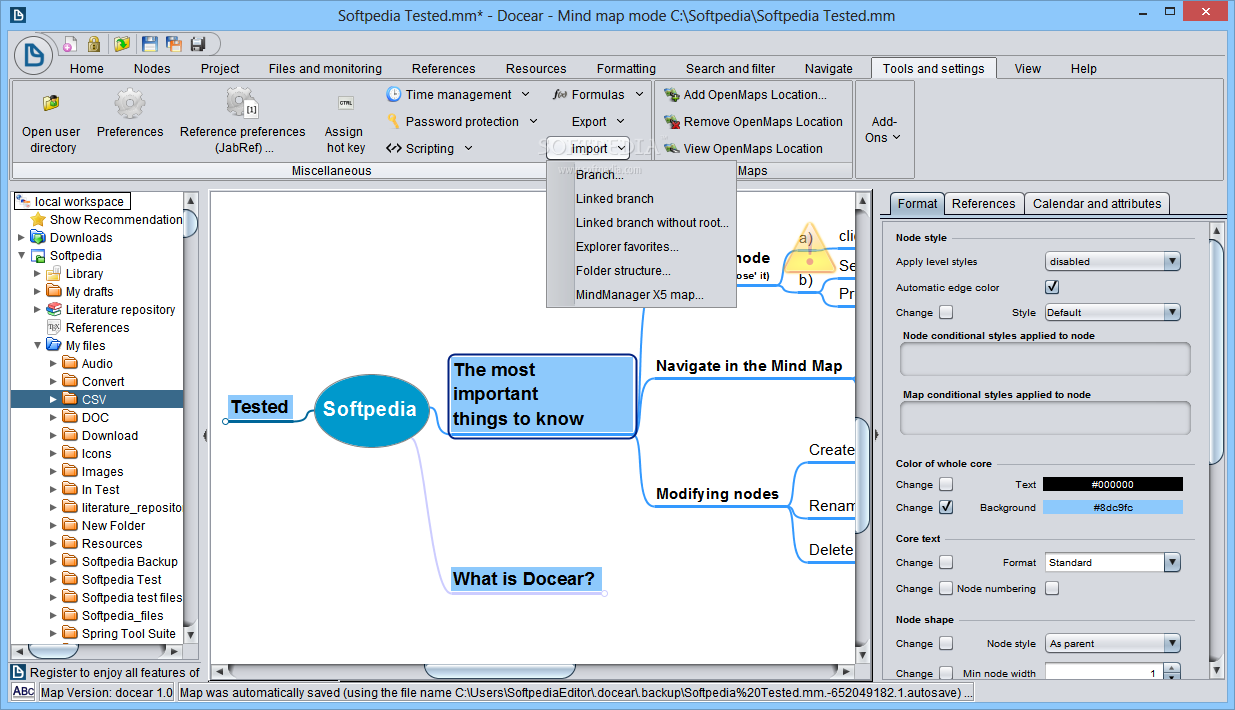
Task: Click the References BibTeX file icon in tree
Action: tap(54, 327)
